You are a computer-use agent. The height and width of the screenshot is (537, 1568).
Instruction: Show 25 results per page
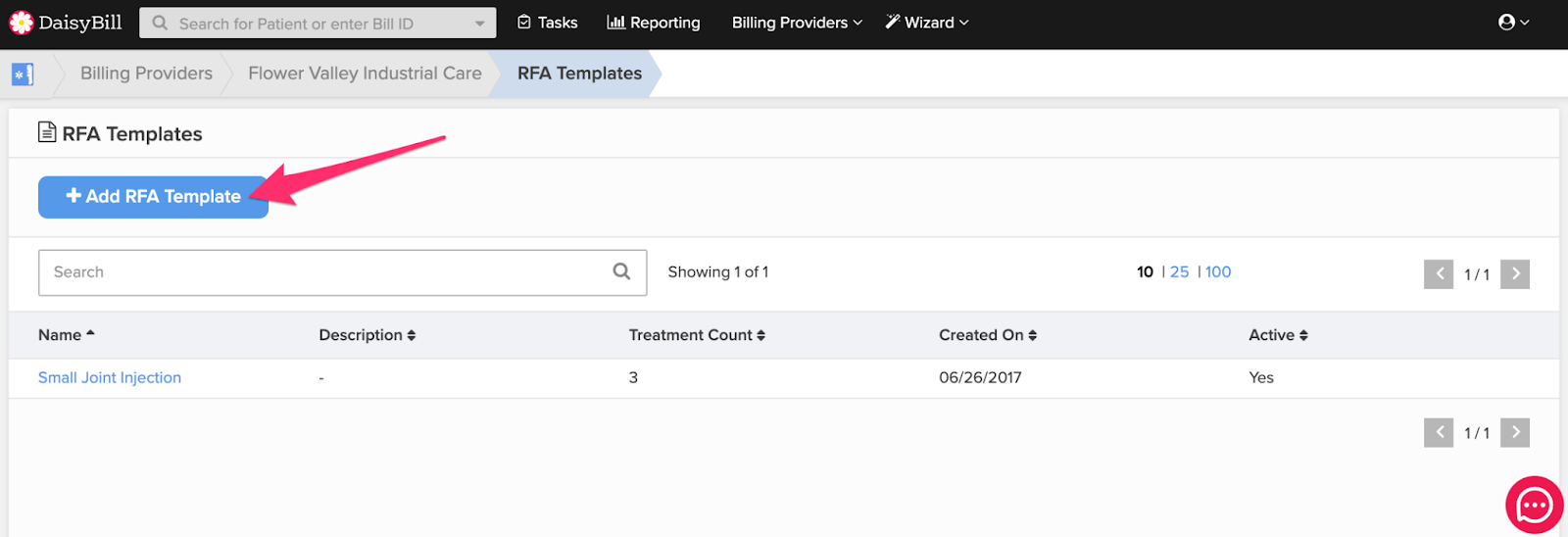pos(1179,271)
